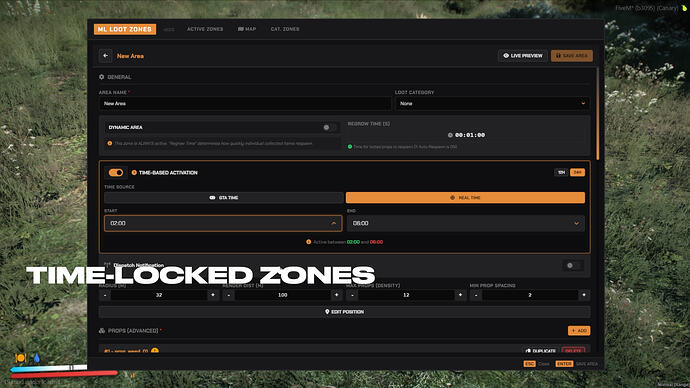Choose GTA Time as time source
This screenshot has height=388, width=690.
224,198
